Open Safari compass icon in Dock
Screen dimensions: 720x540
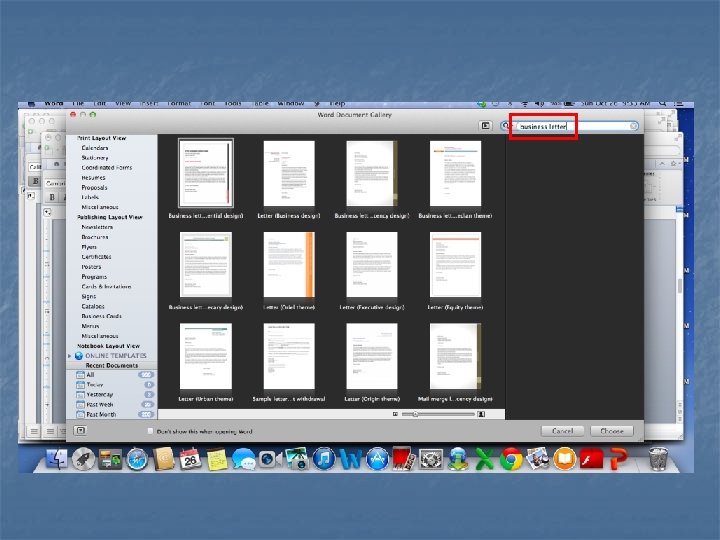point(137,459)
